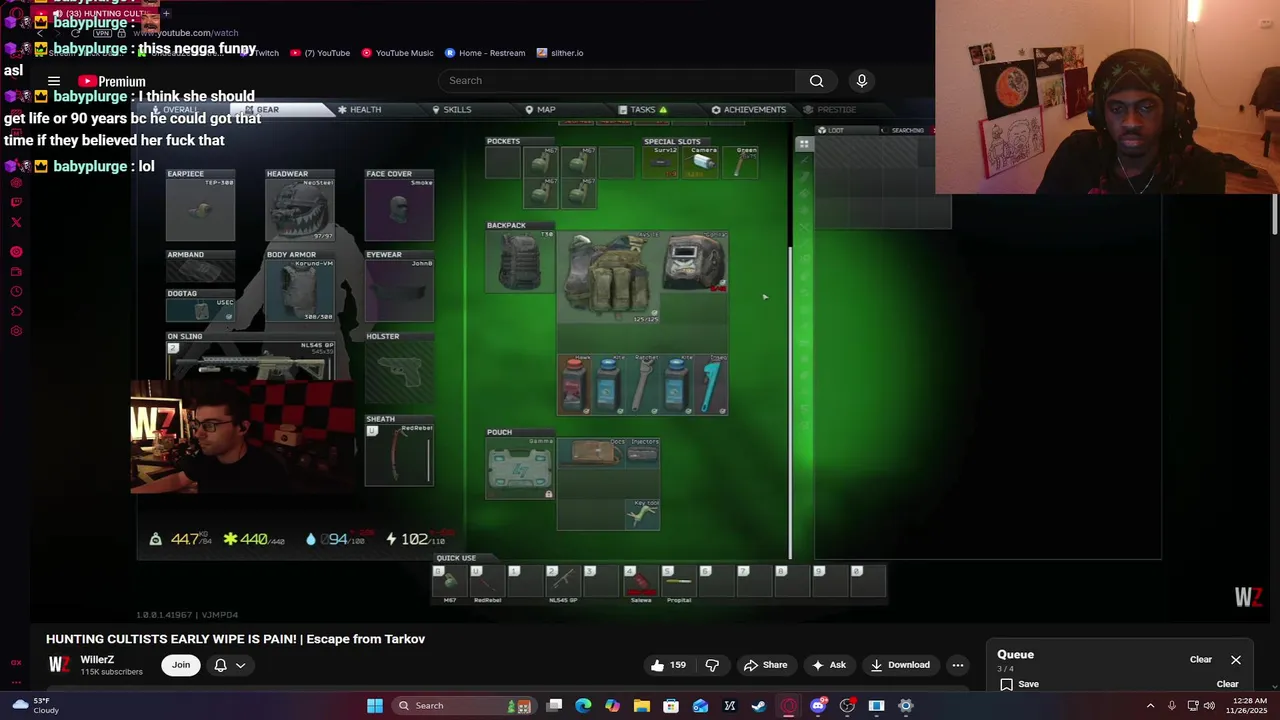Share the video
This screenshot has height=720, width=1280.
765,665
